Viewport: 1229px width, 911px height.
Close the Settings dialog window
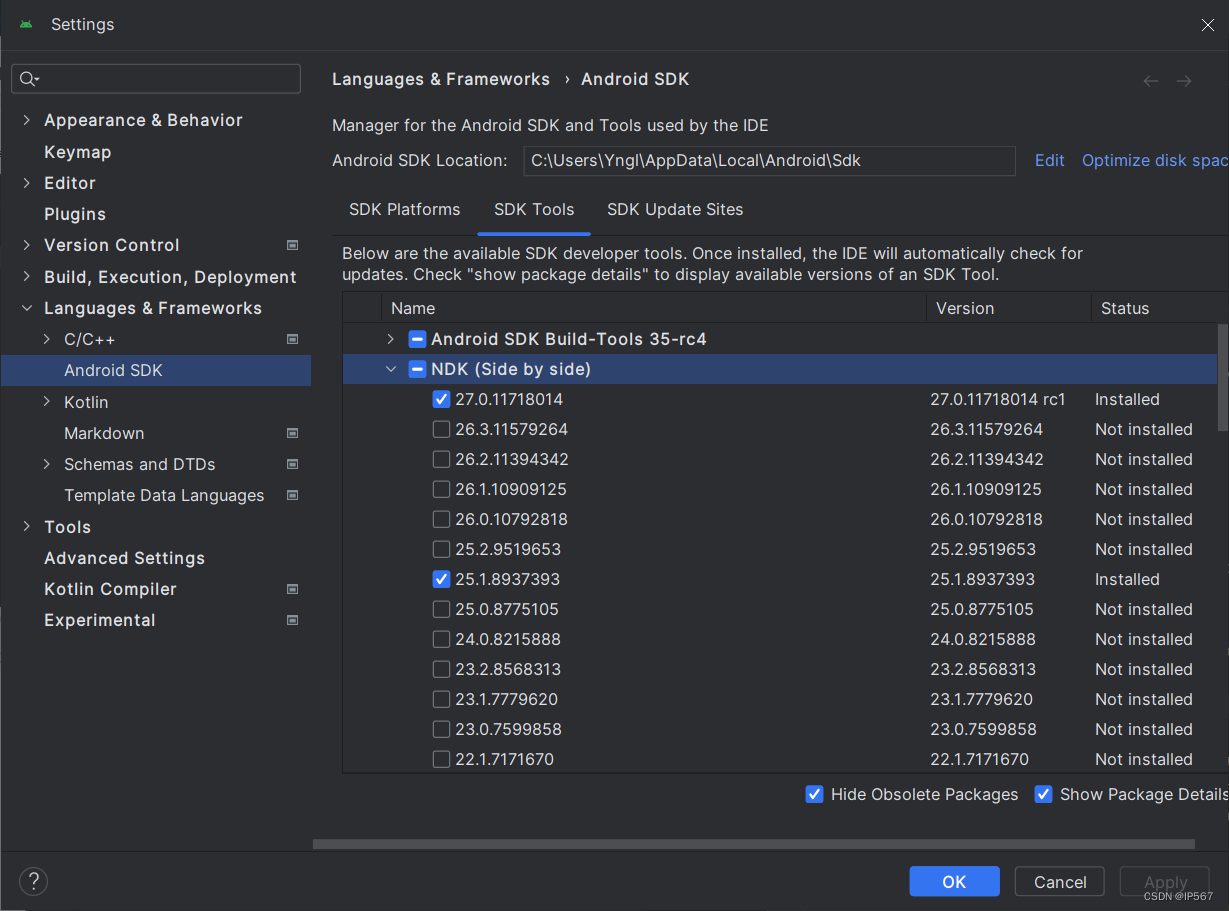coord(1208,25)
